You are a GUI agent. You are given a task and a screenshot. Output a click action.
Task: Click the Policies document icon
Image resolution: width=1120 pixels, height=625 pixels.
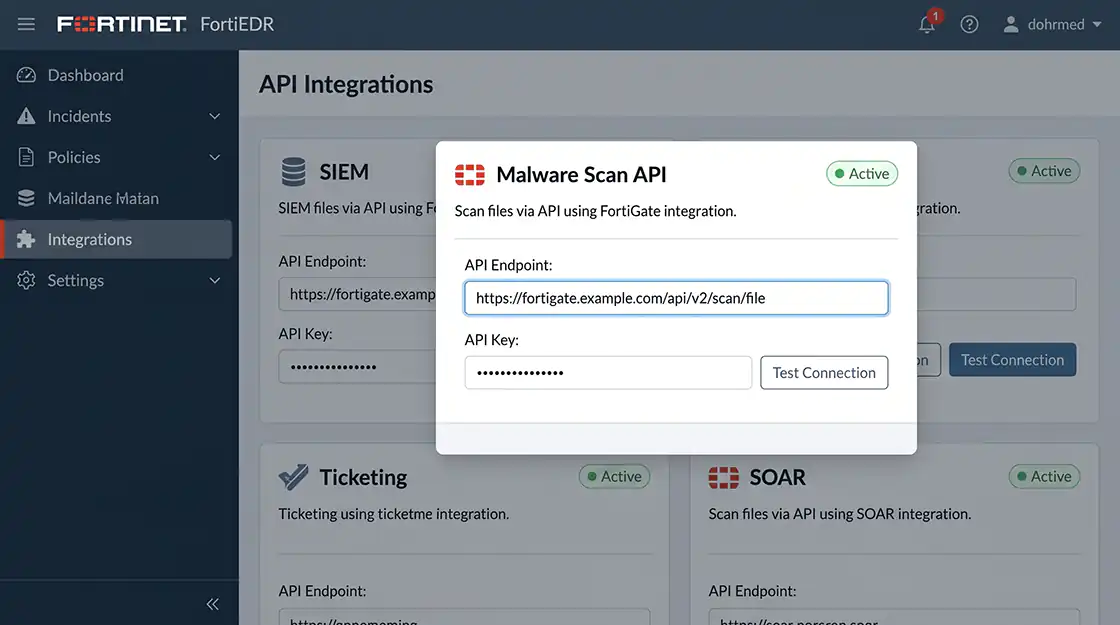[26, 157]
